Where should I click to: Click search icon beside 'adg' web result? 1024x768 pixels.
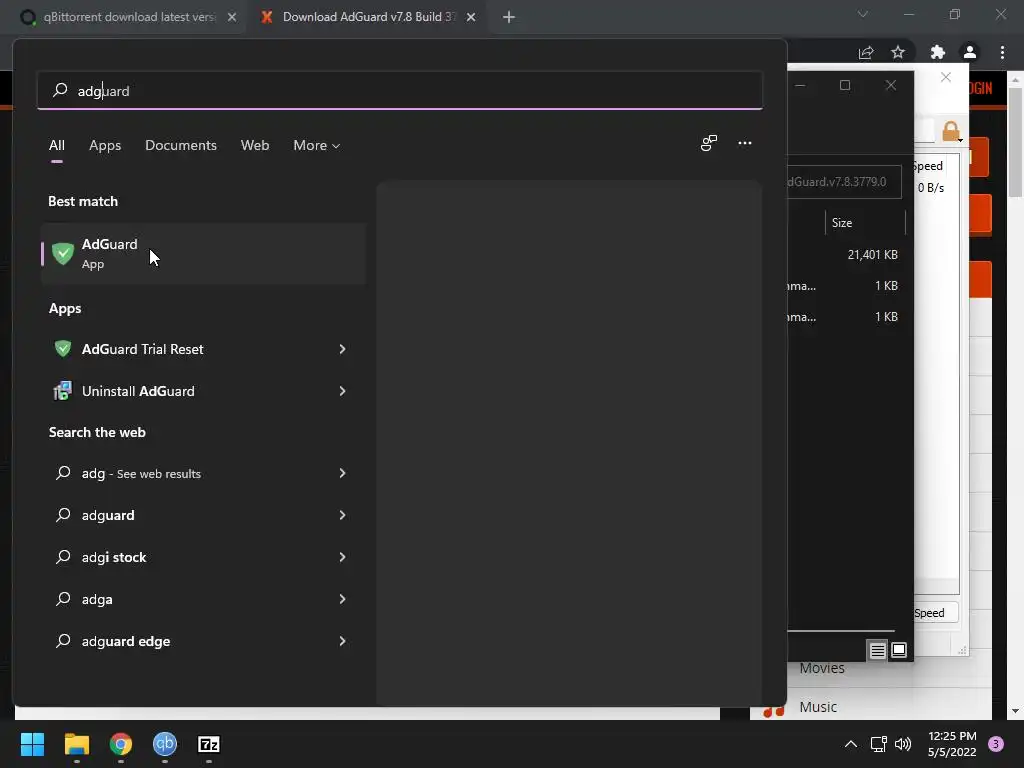tap(63, 473)
